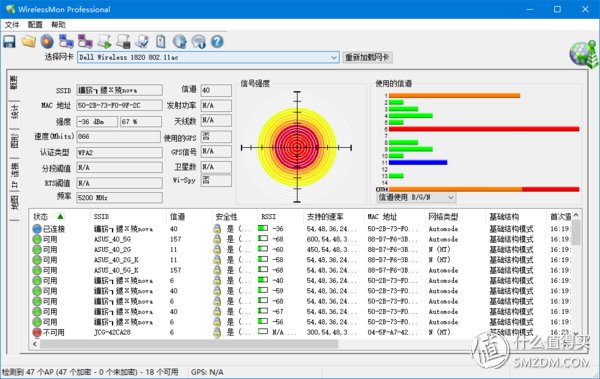Open the 配置 menu
This screenshot has width=600, height=379.
[x=35, y=25]
